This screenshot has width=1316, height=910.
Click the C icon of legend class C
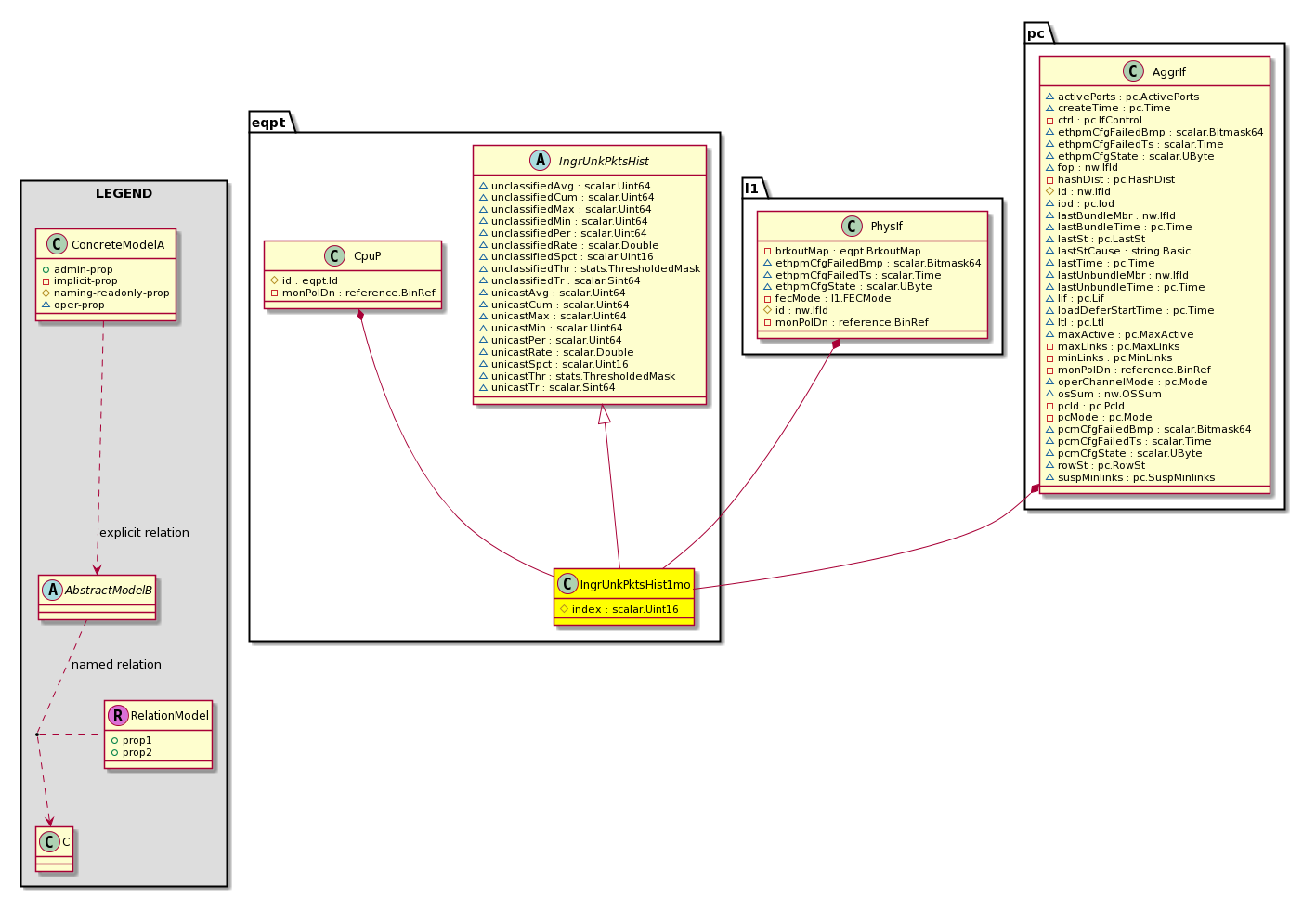50,842
